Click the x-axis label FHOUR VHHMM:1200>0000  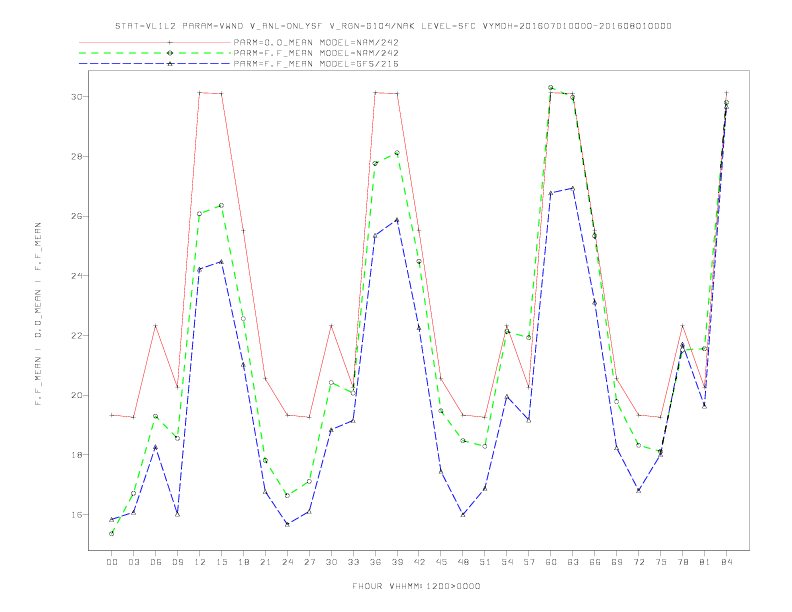[416, 586]
